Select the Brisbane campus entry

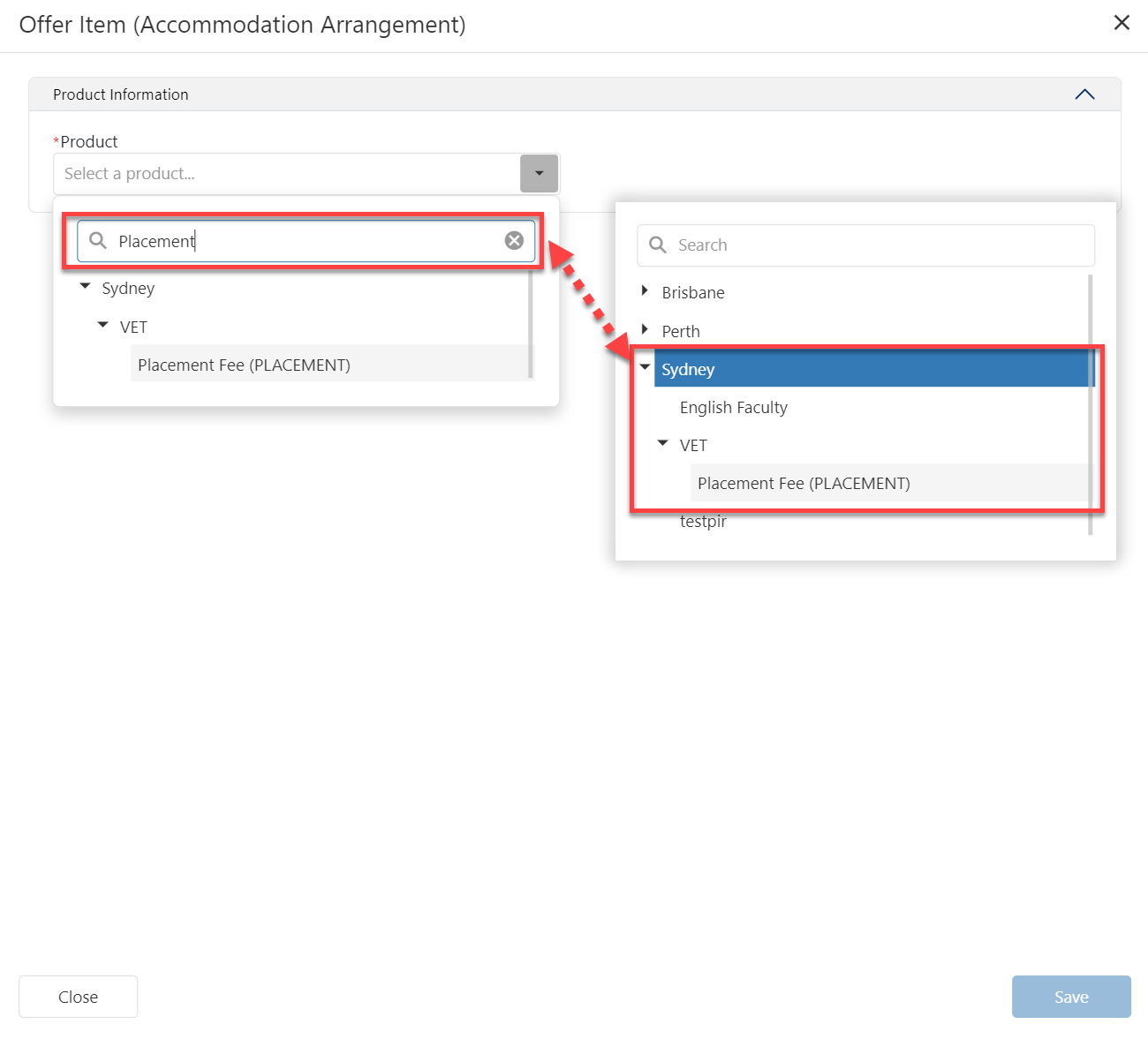[x=693, y=293]
